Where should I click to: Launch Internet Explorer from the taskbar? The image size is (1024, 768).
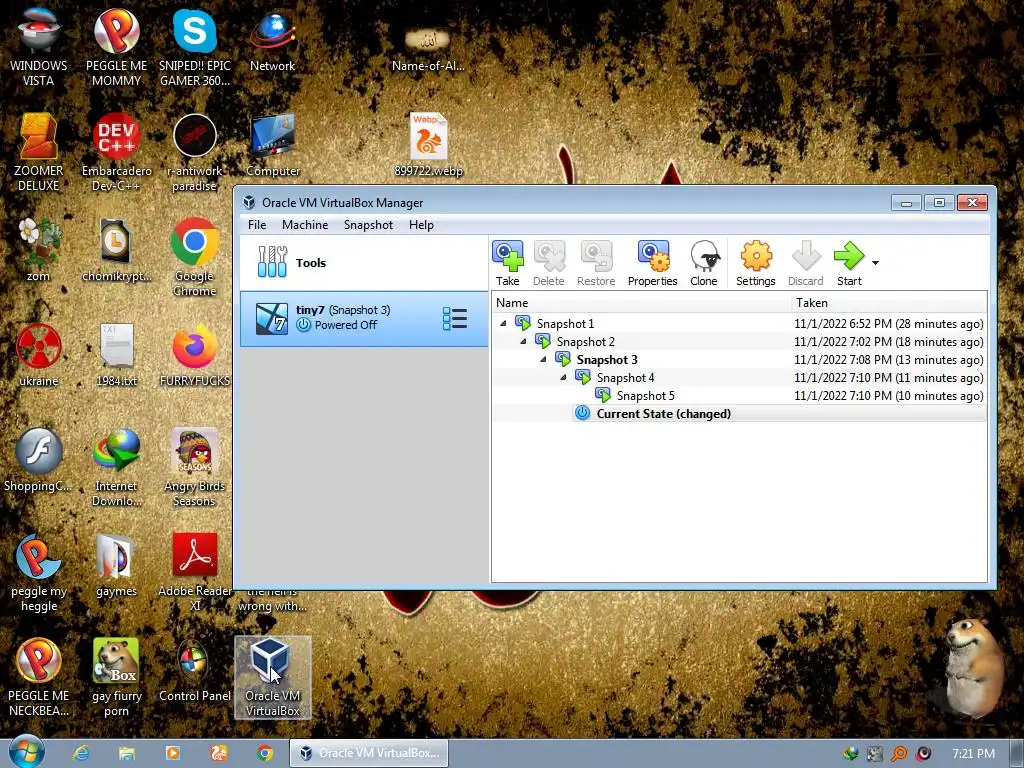81,753
